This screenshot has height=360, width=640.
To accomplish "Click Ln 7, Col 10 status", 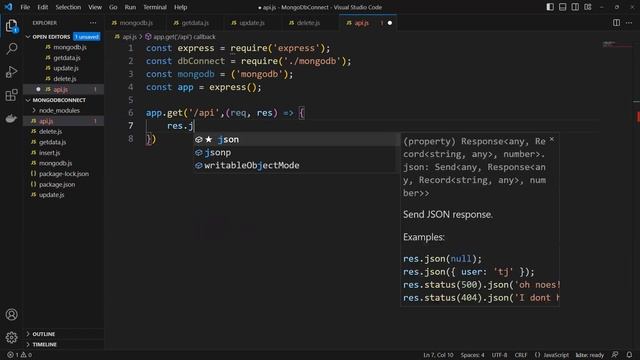I will [x=438, y=355].
